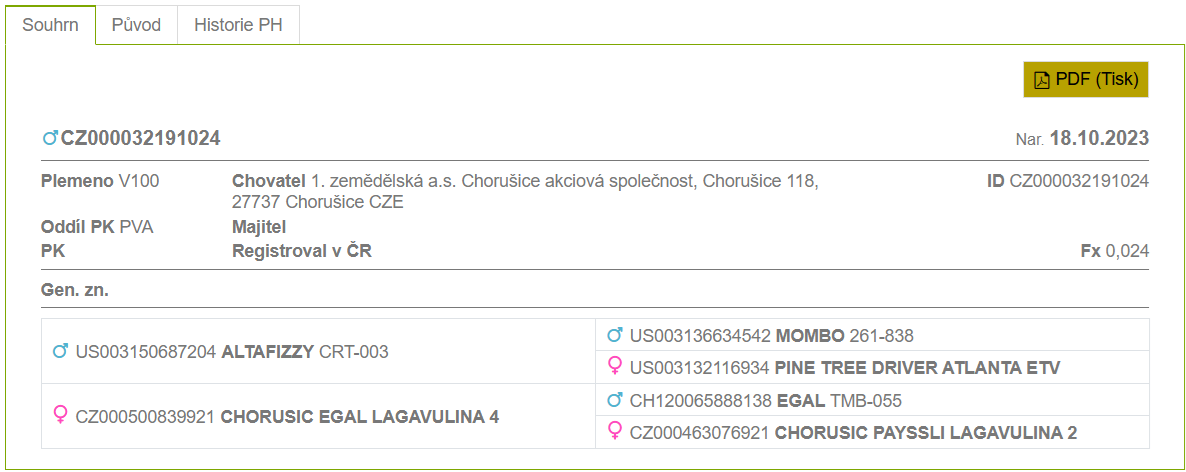The width and height of the screenshot is (1186, 472).
Task: Click the male symbol beside CZ000032191024 heading
Action: pyautogui.click(x=50, y=138)
